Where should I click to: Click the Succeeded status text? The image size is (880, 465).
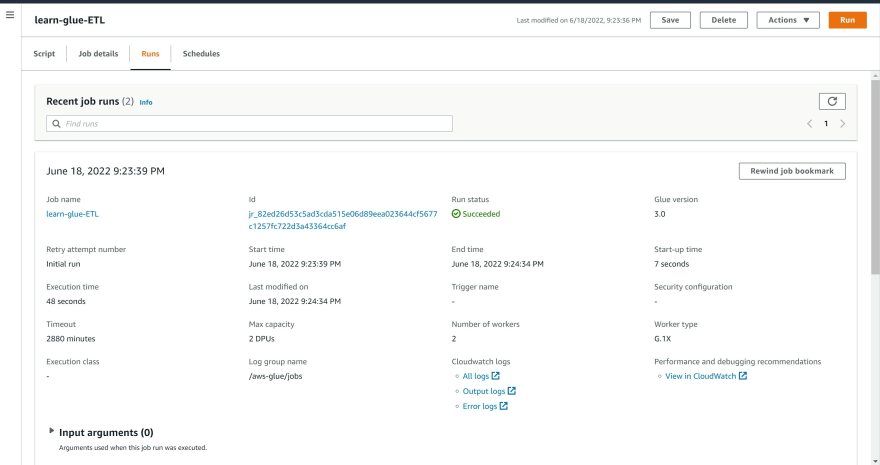[x=481, y=214]
